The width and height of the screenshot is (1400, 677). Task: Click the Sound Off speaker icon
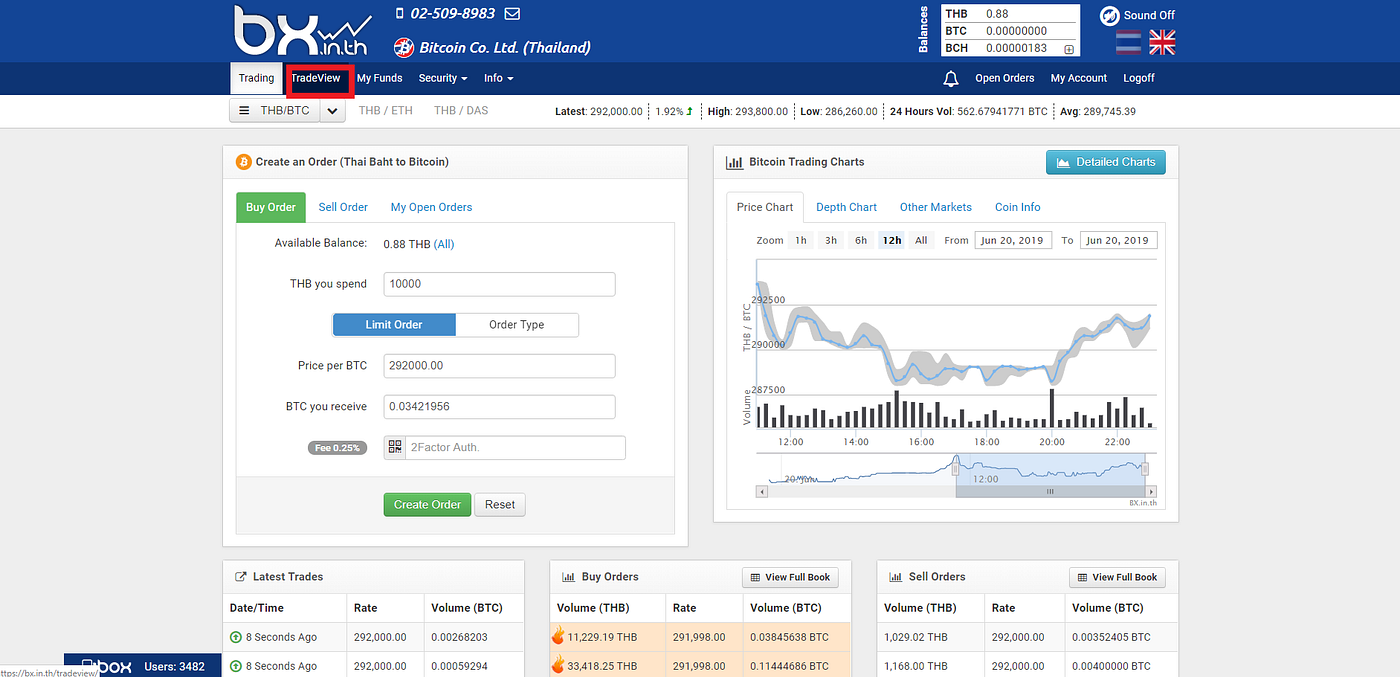(x=1109, y=15)
